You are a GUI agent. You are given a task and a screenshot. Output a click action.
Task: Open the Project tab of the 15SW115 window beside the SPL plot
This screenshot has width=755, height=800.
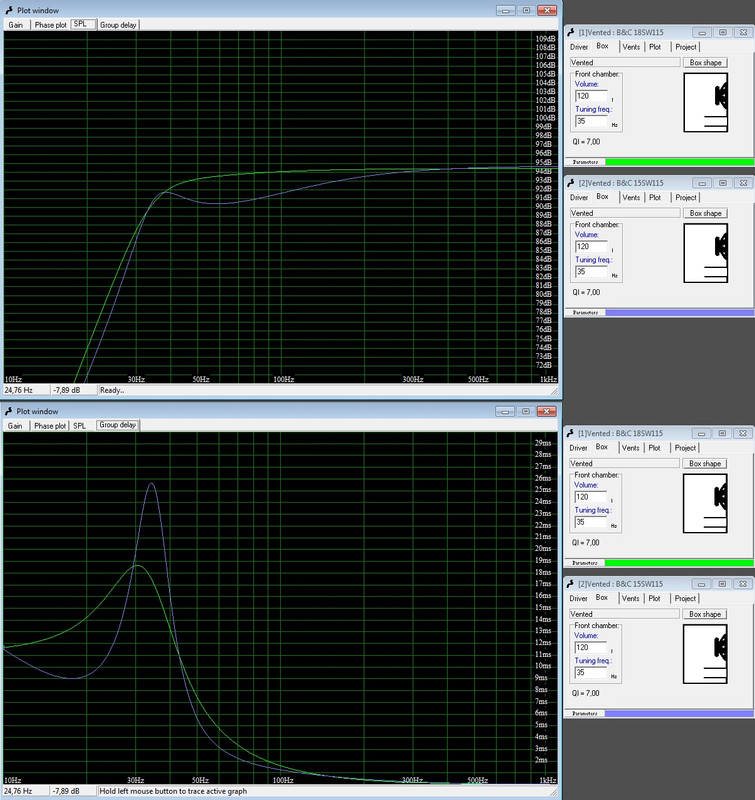[x=686, y=197]
